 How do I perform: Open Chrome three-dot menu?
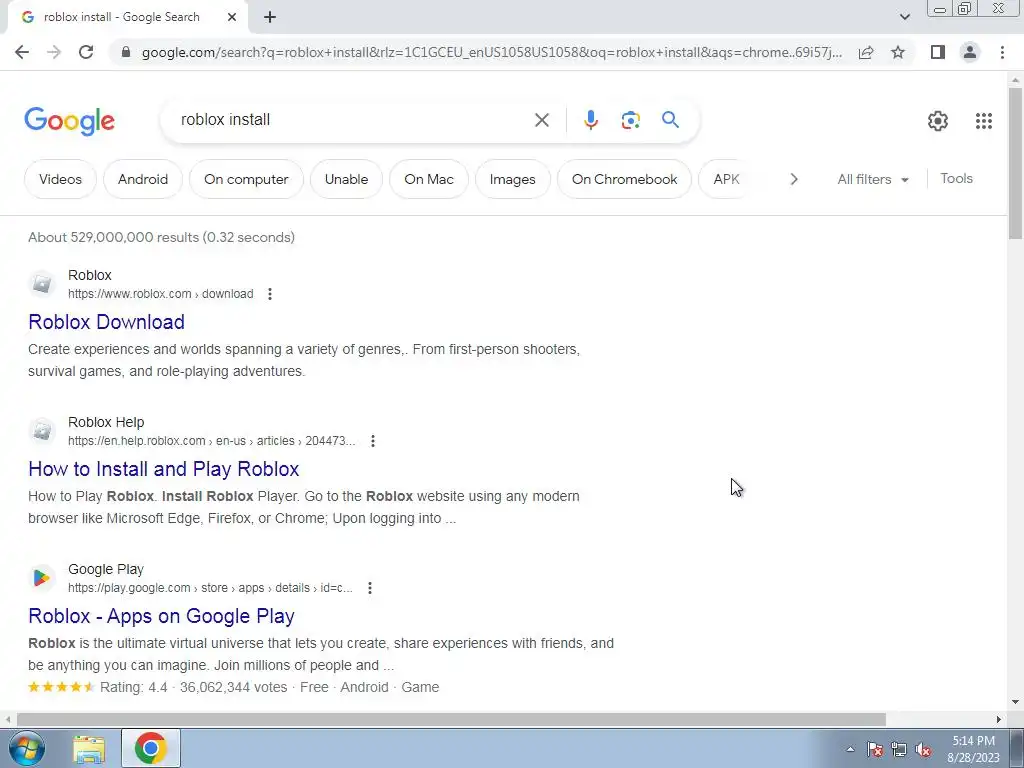[1002, 52]
